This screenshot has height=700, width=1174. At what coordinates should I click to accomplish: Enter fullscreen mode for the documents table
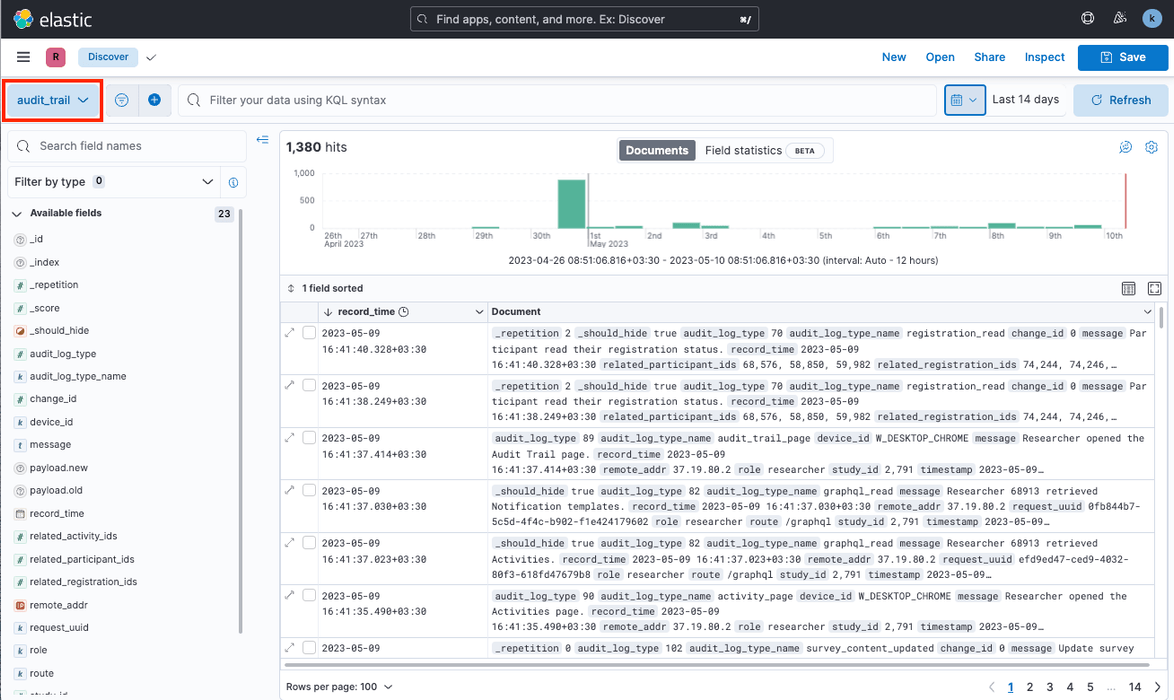1155,288
